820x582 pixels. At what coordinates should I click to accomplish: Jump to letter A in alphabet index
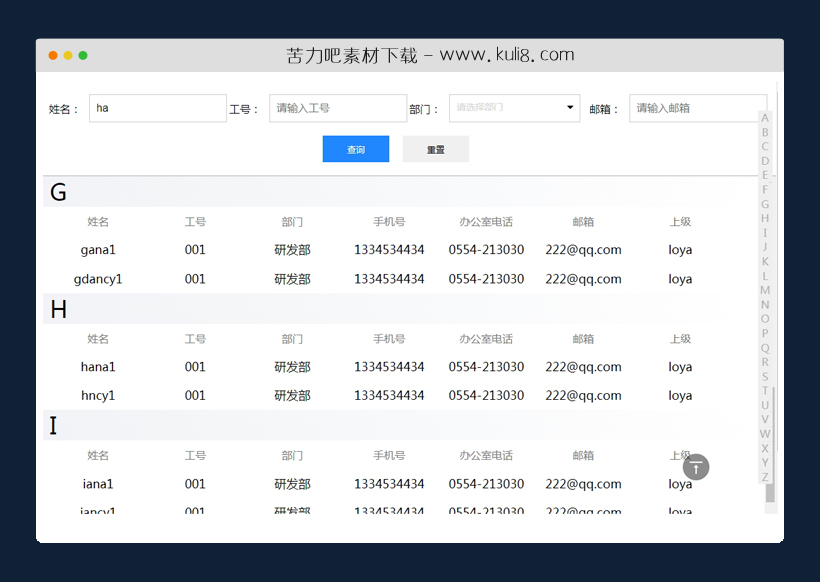coord(764,117)
